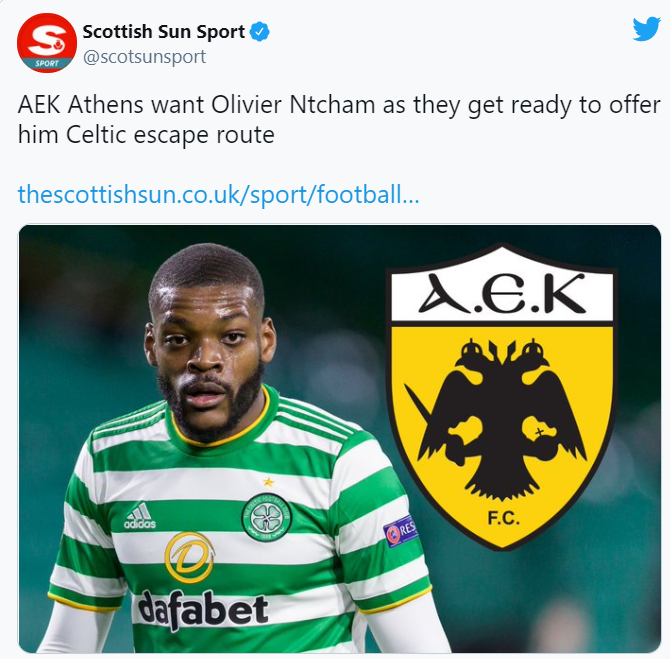The width and height of the screenshot is (670, 659).
Task: Click the gold star above Celtic badge
Action: (268, 482)
